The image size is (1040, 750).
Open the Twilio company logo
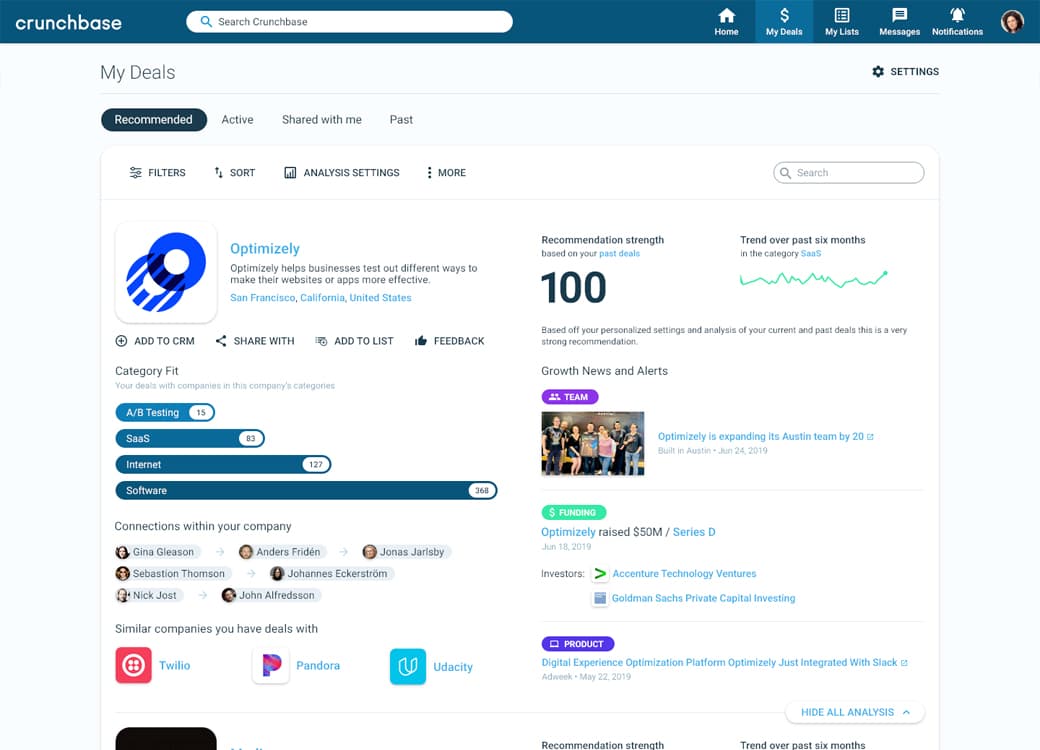133,666
